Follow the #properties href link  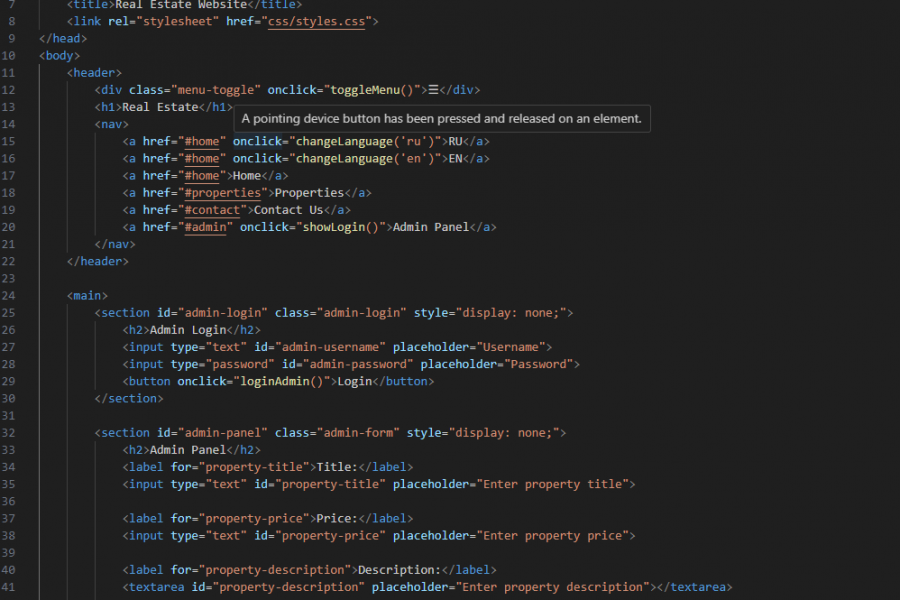223,193
